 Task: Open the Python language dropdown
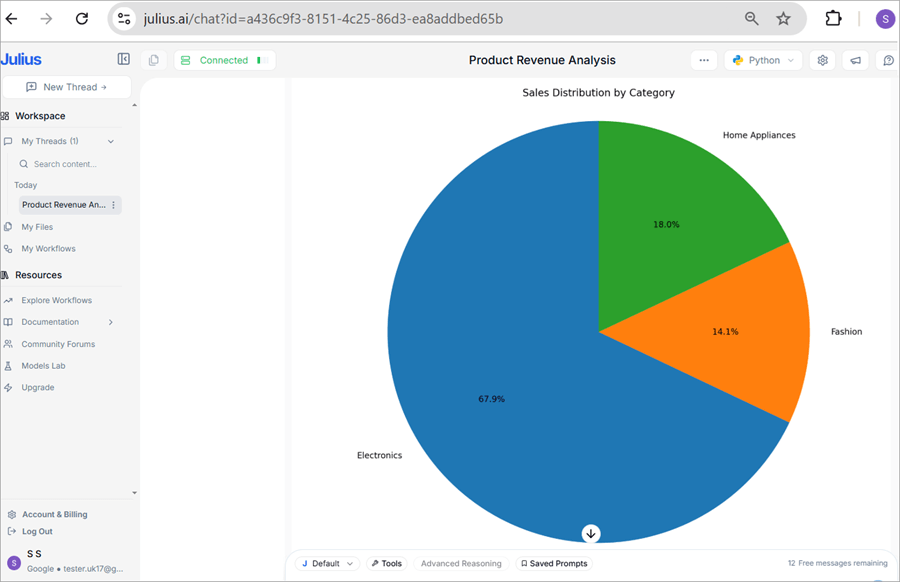(763, 60)
